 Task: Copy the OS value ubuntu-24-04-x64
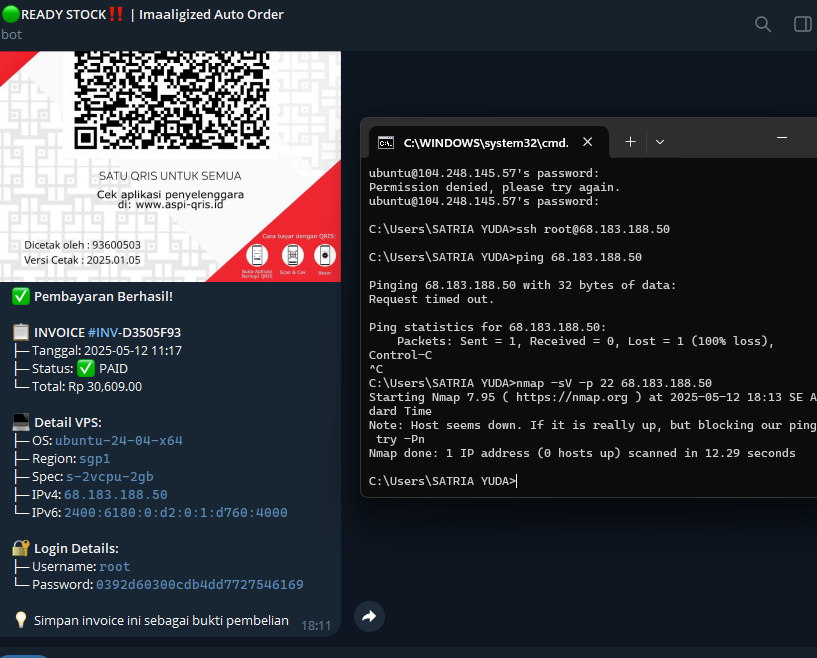tap(119, 441)
